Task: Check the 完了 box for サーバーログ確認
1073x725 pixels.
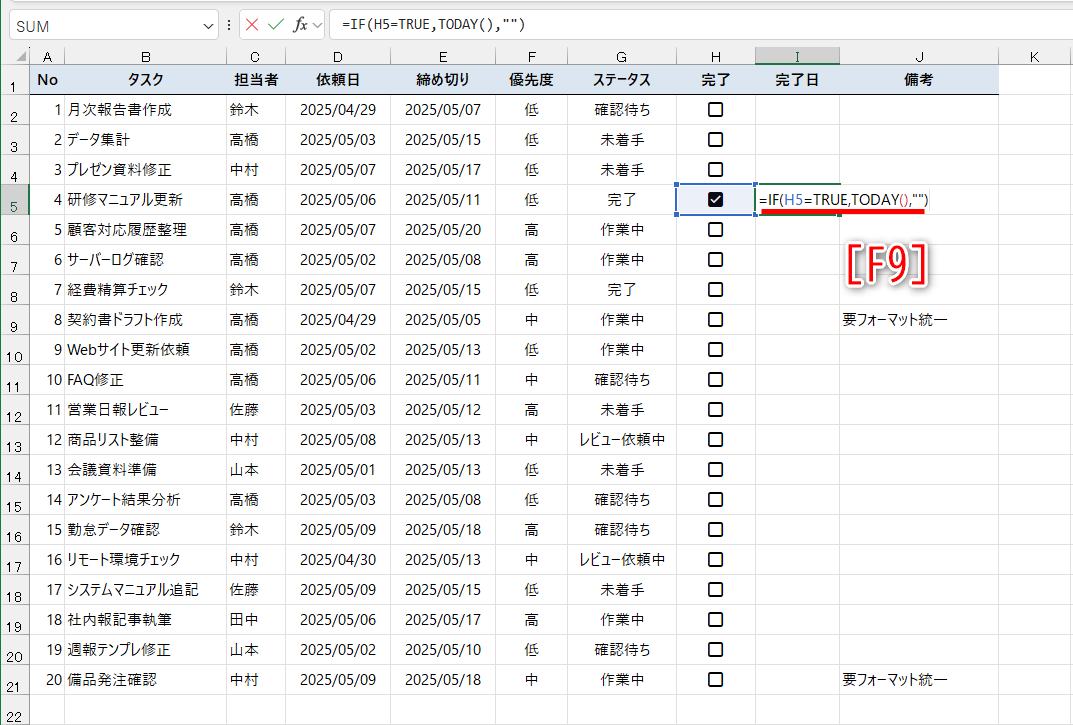Action: click(715, 259)
